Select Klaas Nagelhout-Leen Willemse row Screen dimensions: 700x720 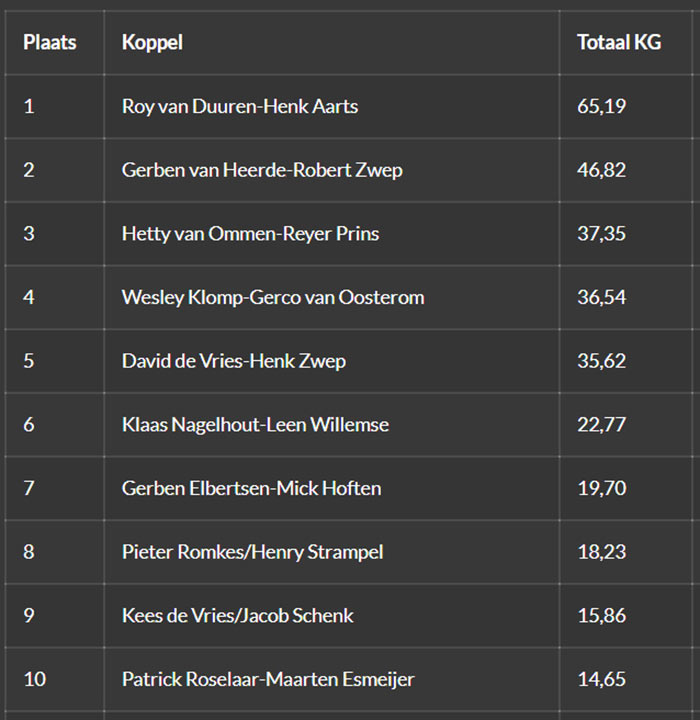(x=255, y=425)
